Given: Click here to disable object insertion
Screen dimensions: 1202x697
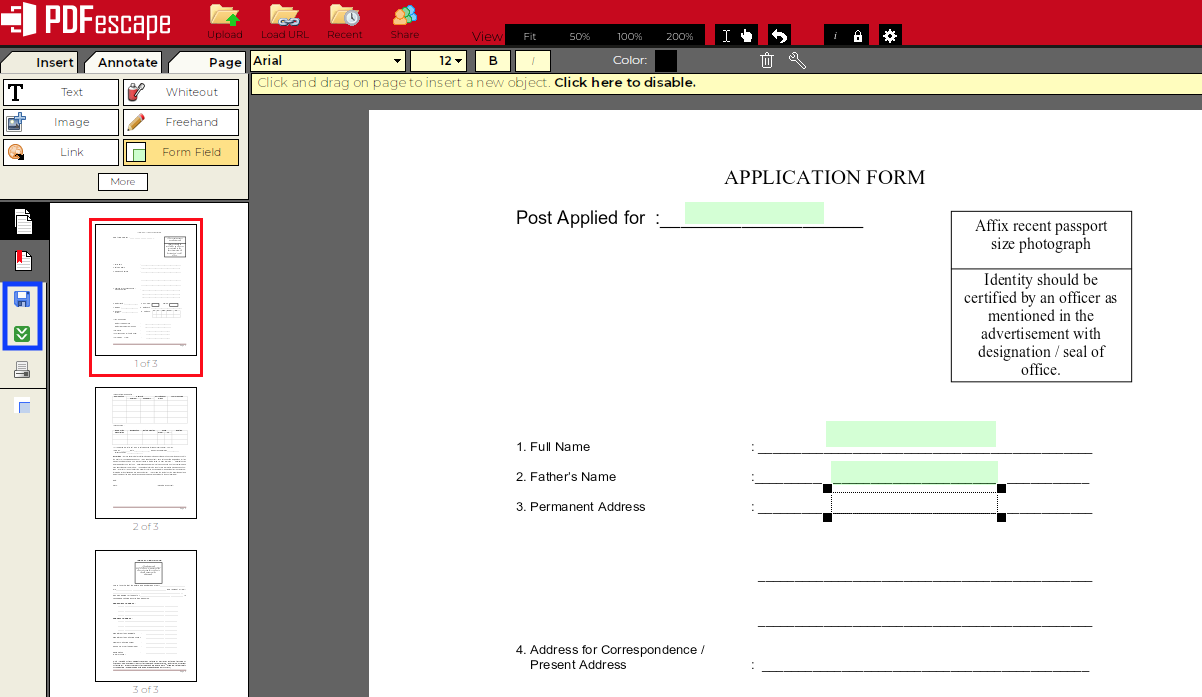Looking at the screenshot, I should point(623,82).
